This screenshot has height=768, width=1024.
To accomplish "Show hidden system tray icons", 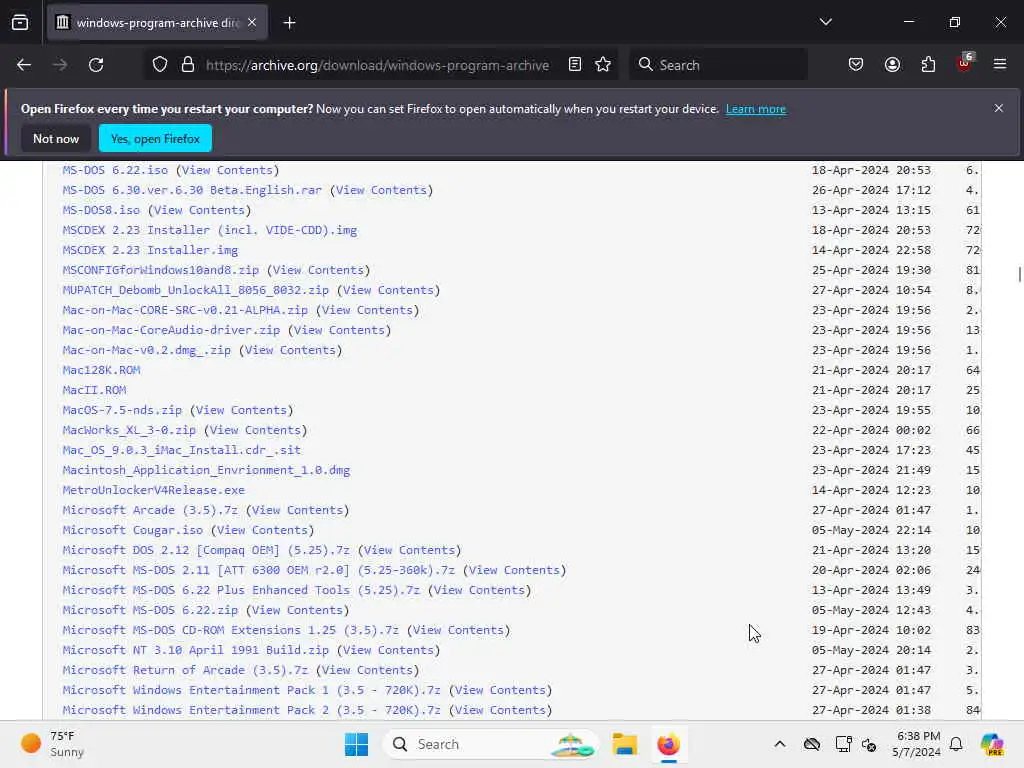I will click(x=780, y=744).
